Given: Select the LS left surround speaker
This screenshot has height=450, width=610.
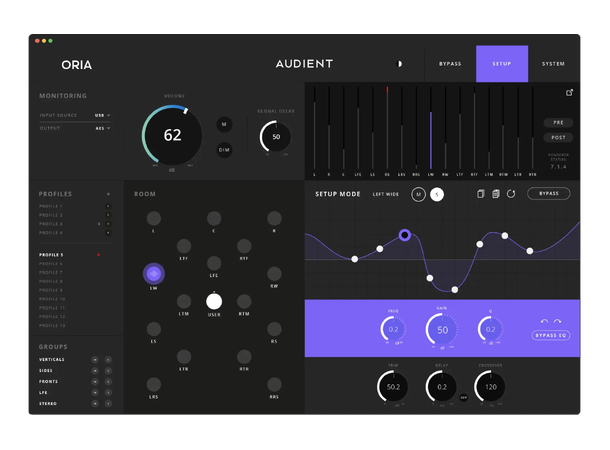Looking at the screenshot, I should coord(154,329).
